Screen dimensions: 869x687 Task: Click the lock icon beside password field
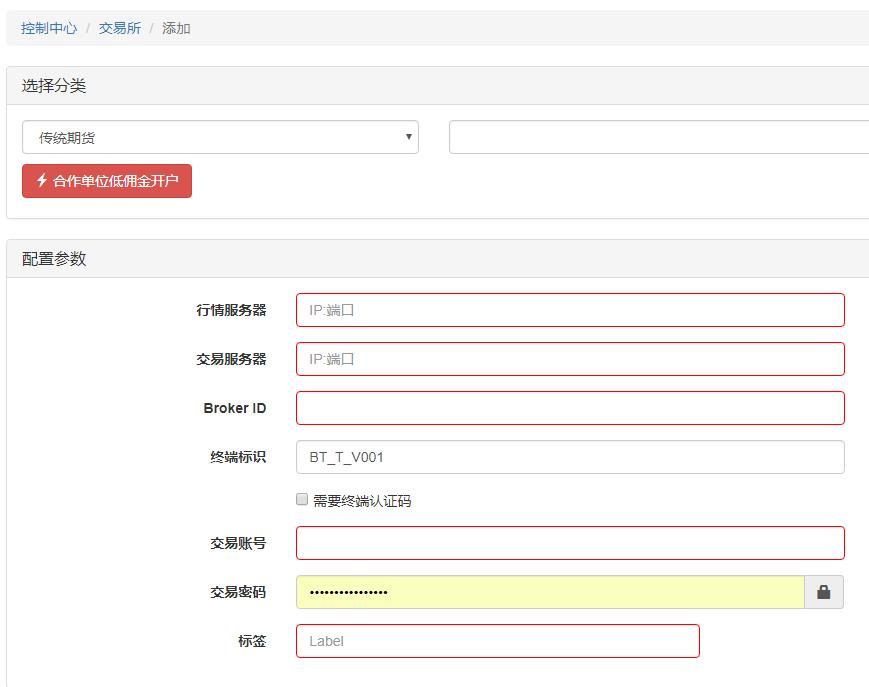coord(824,592)
